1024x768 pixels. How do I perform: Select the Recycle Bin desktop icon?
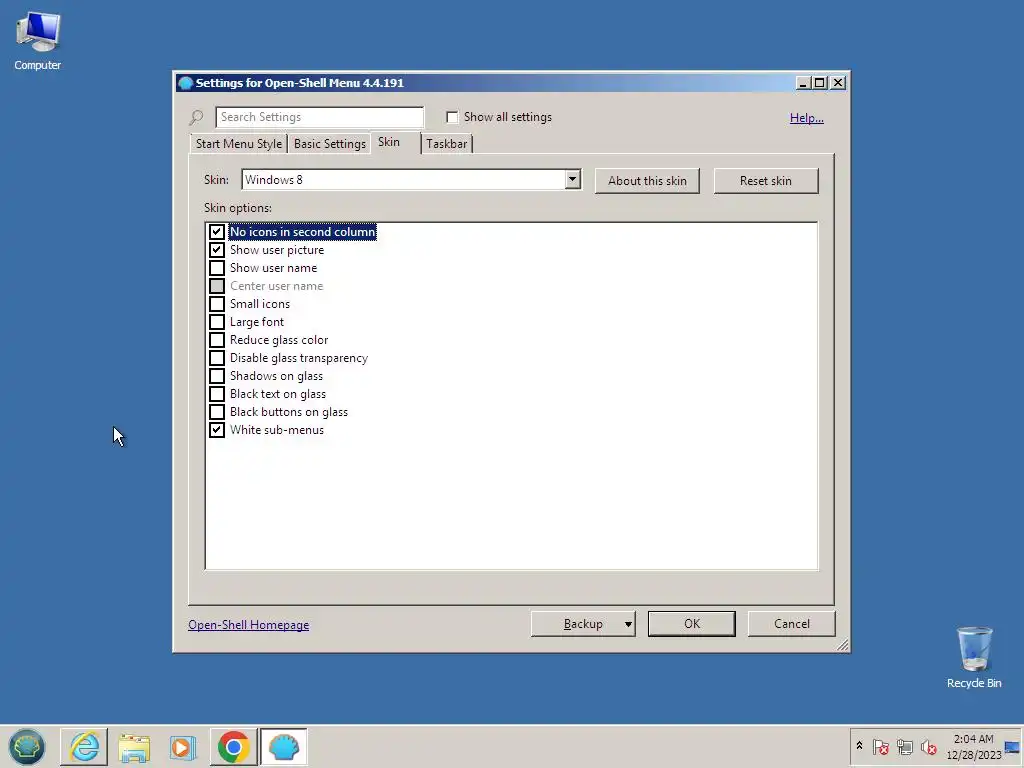[x=974, y=657]
